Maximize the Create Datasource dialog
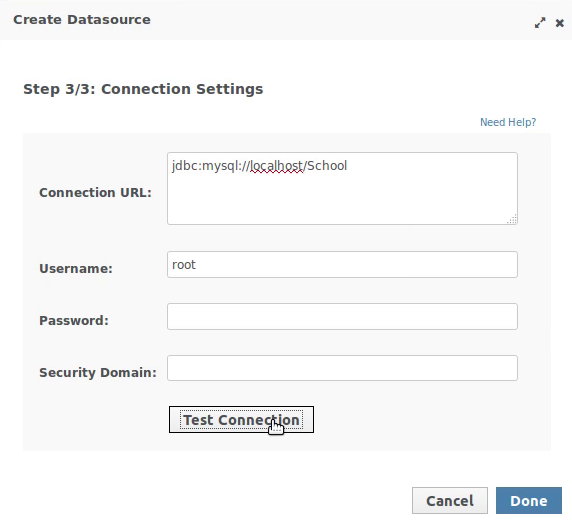Viewport: 572px width, 528px height. tap(540, 23)
